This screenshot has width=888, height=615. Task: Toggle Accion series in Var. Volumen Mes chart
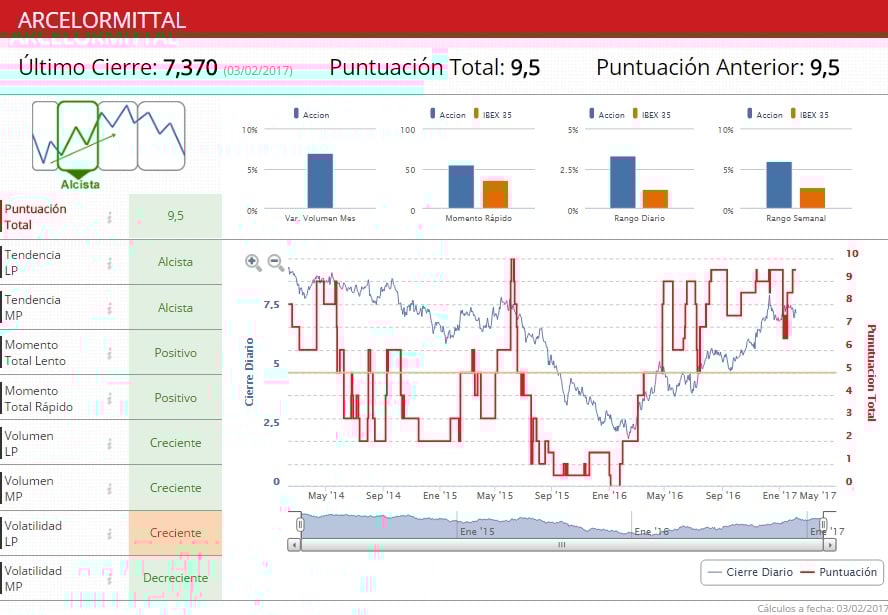[311, 114]
